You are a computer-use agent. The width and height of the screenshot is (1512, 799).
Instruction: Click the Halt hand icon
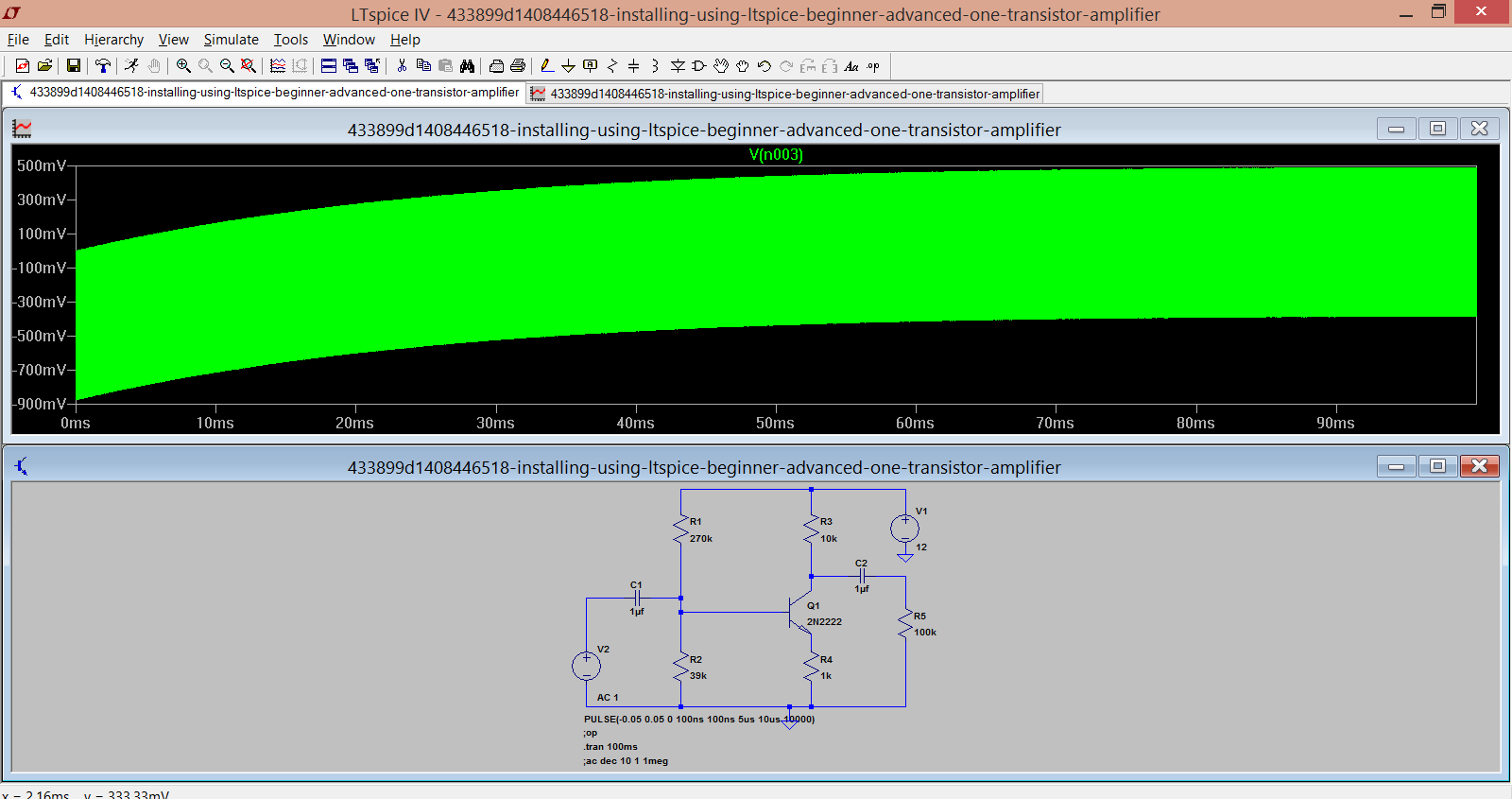(154, 66)
